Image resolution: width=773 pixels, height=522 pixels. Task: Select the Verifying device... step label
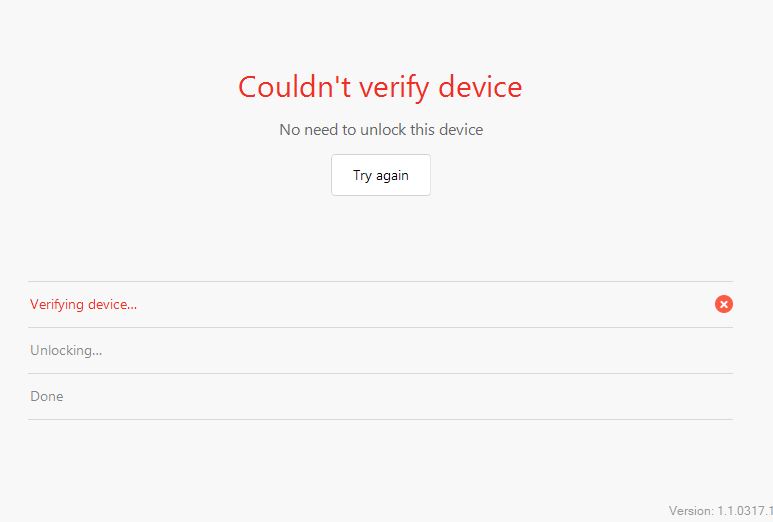tap(83, 304)
